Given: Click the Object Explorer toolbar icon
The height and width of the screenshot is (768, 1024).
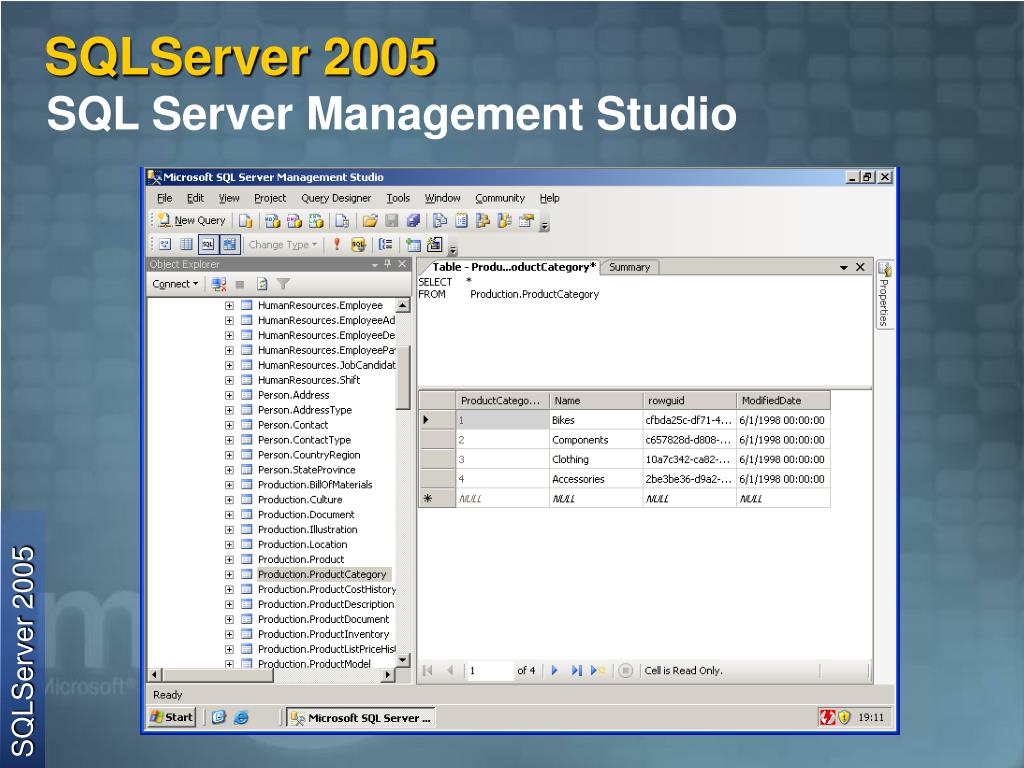Looking at the screenshot, I should tap(483, 221).
